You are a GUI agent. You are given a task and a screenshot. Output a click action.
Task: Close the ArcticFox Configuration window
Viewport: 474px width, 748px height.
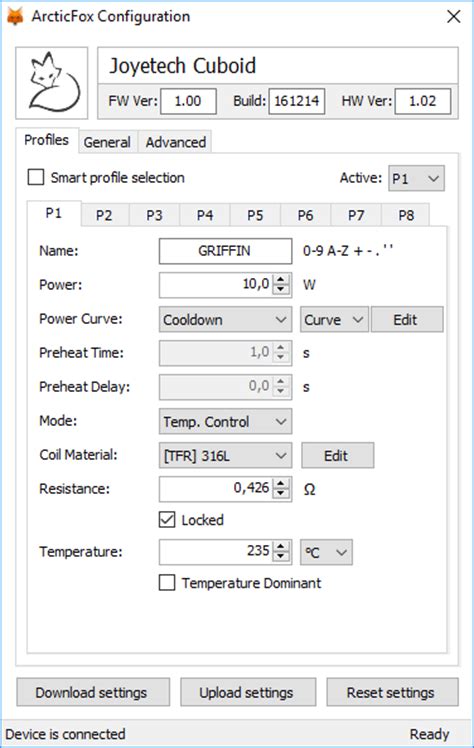pos(453,17)
